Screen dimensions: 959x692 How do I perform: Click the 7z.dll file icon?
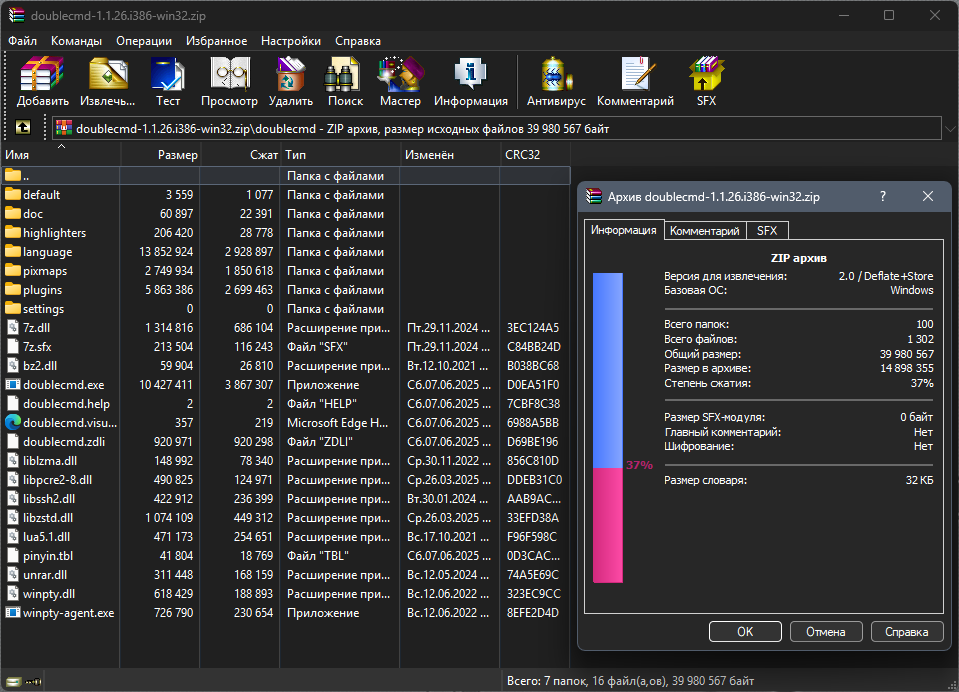coord(13,328)
